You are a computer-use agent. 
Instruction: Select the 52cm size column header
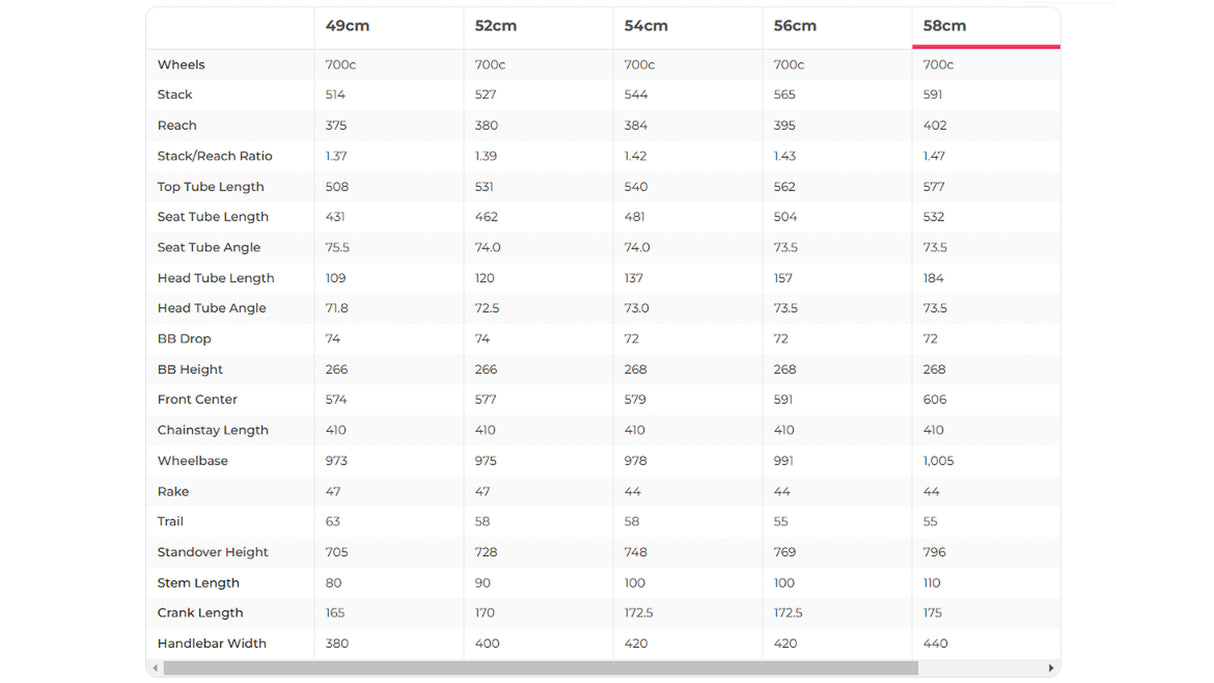(x=496, y=26)
